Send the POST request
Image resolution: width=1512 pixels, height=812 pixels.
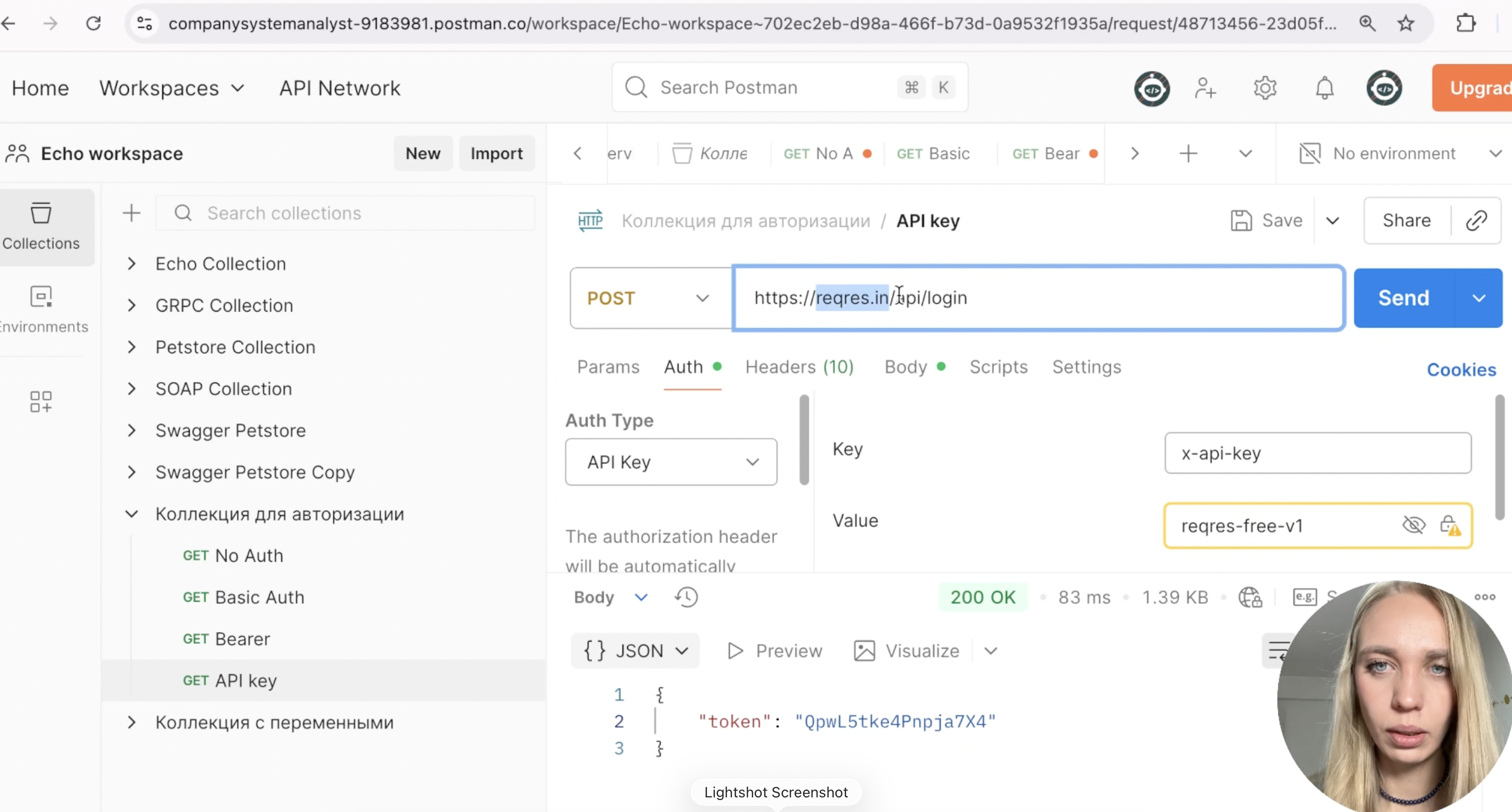1403,297
